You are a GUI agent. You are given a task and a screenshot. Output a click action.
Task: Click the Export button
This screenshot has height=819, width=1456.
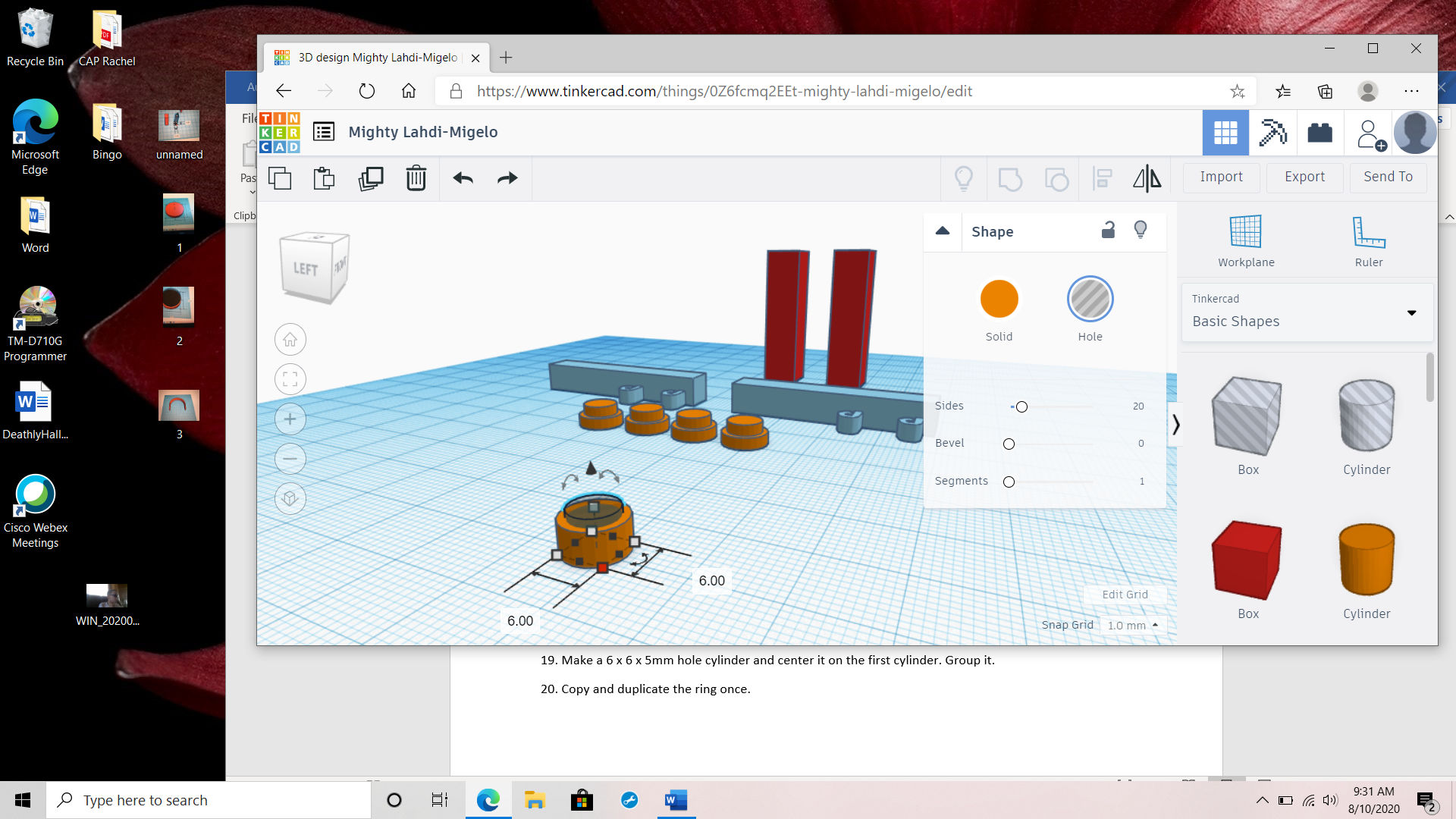(x=1304, y=177)
